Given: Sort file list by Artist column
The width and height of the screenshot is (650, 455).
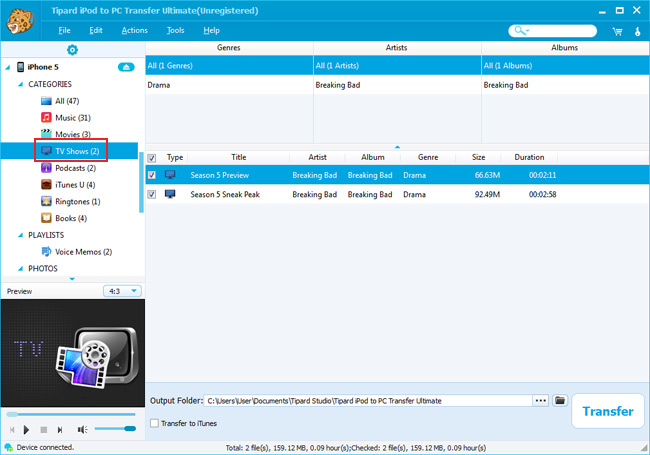Looking at the screenshot, I should 317,157.
